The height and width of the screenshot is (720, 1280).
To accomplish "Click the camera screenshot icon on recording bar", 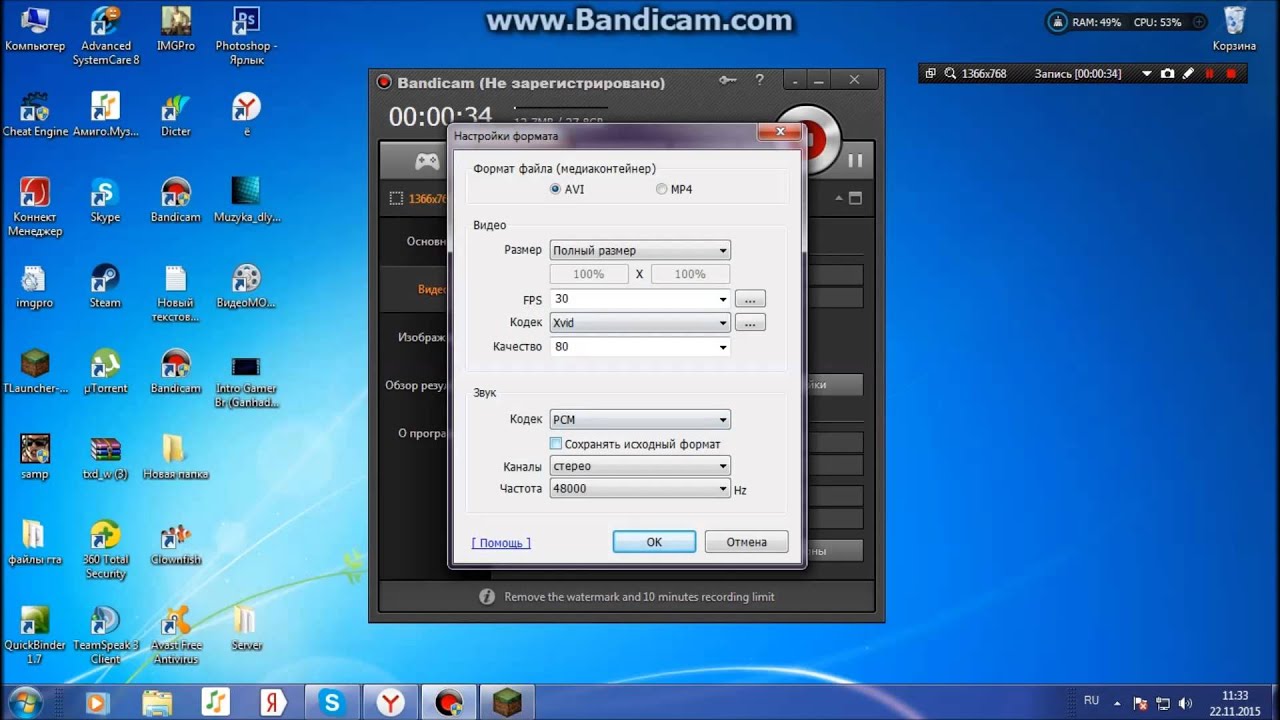I will [1167, 73].
